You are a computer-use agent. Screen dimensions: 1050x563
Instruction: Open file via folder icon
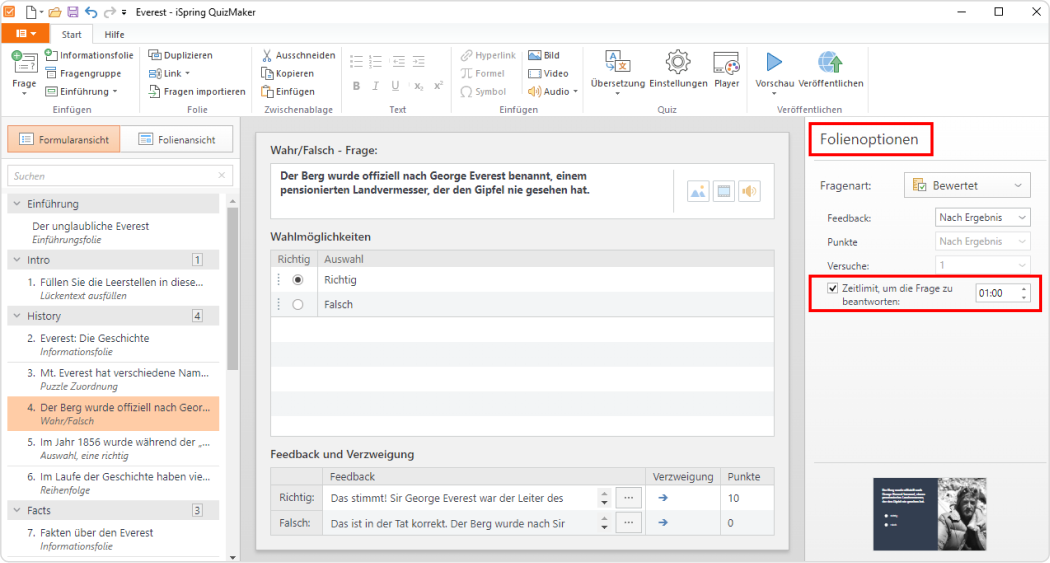(55, 12)
